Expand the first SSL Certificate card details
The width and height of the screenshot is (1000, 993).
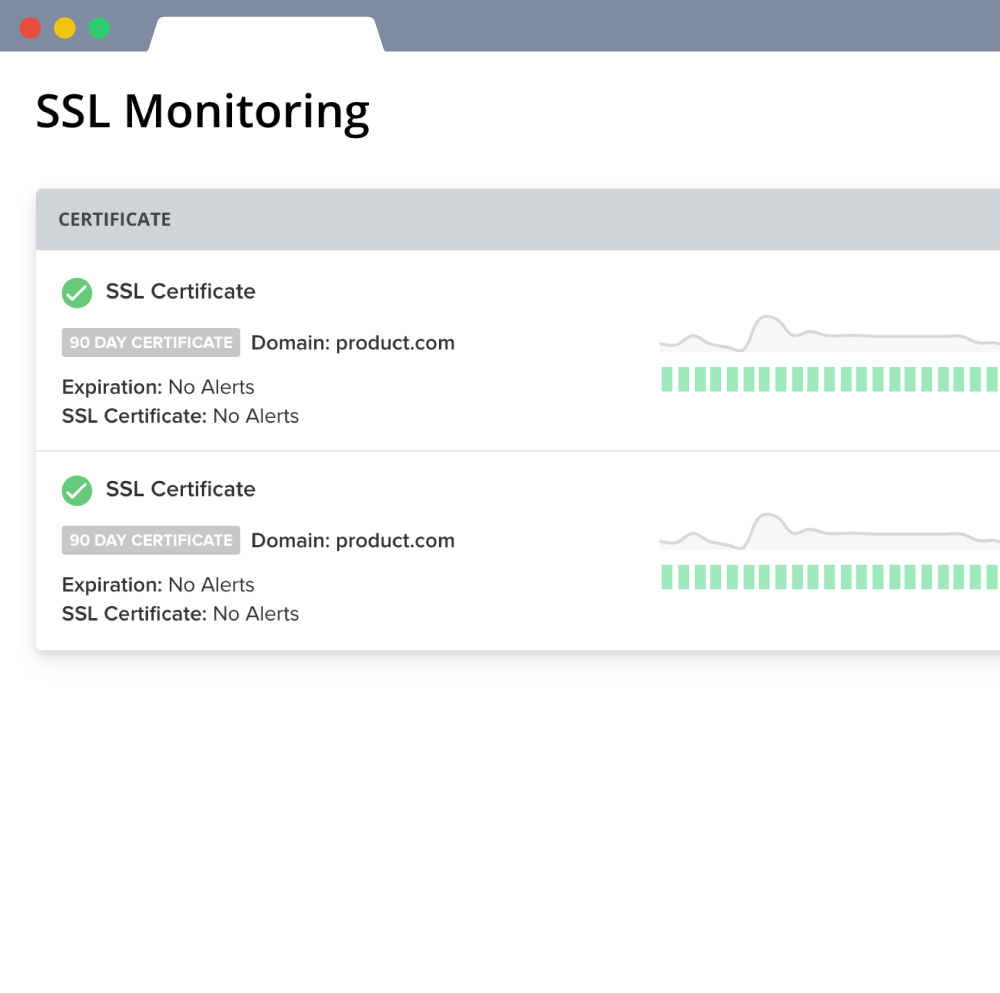pos(180,291)
